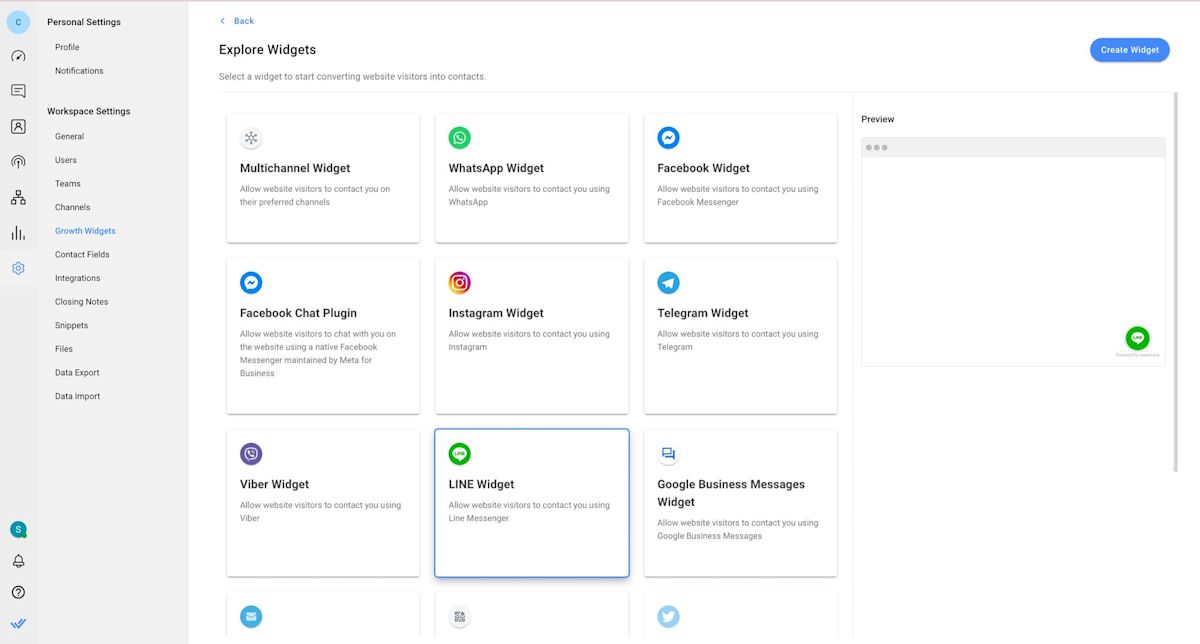The width and height of the screenshot is (1200, 644).
Task: Select the Telegram Widget card title
Action: [x=702, y=313]
